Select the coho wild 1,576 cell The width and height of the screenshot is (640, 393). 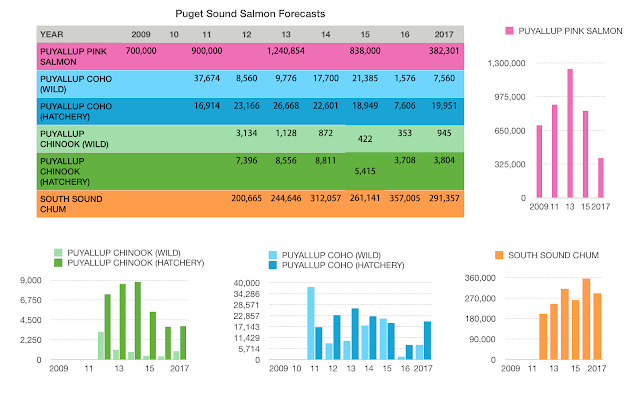(404, 78)
